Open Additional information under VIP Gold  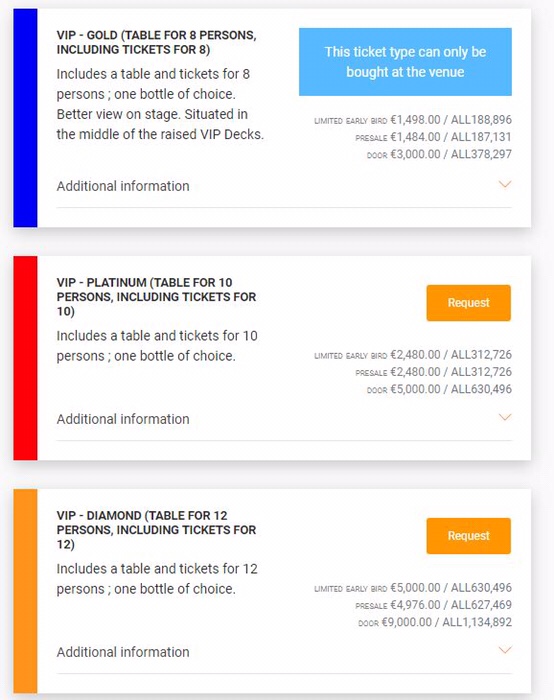pos(123,186)
